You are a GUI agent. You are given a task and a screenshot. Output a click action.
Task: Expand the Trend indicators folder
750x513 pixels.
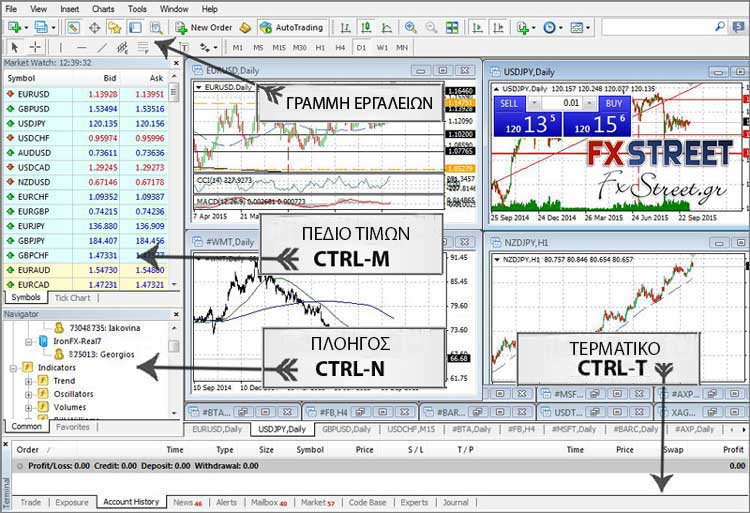pyautogui.click(x=29, y=381)
